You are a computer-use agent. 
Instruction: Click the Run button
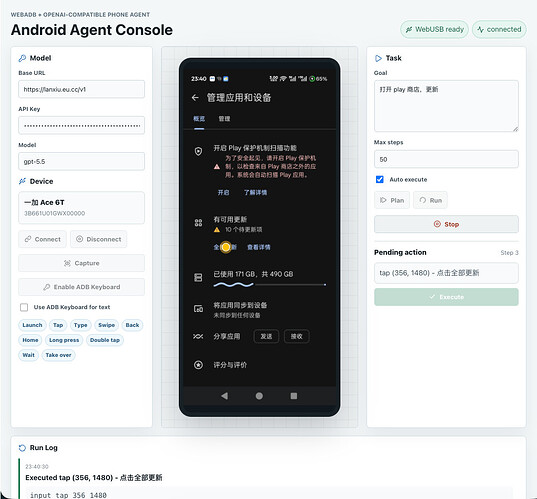pyautogui.click(x=430, y=200)
